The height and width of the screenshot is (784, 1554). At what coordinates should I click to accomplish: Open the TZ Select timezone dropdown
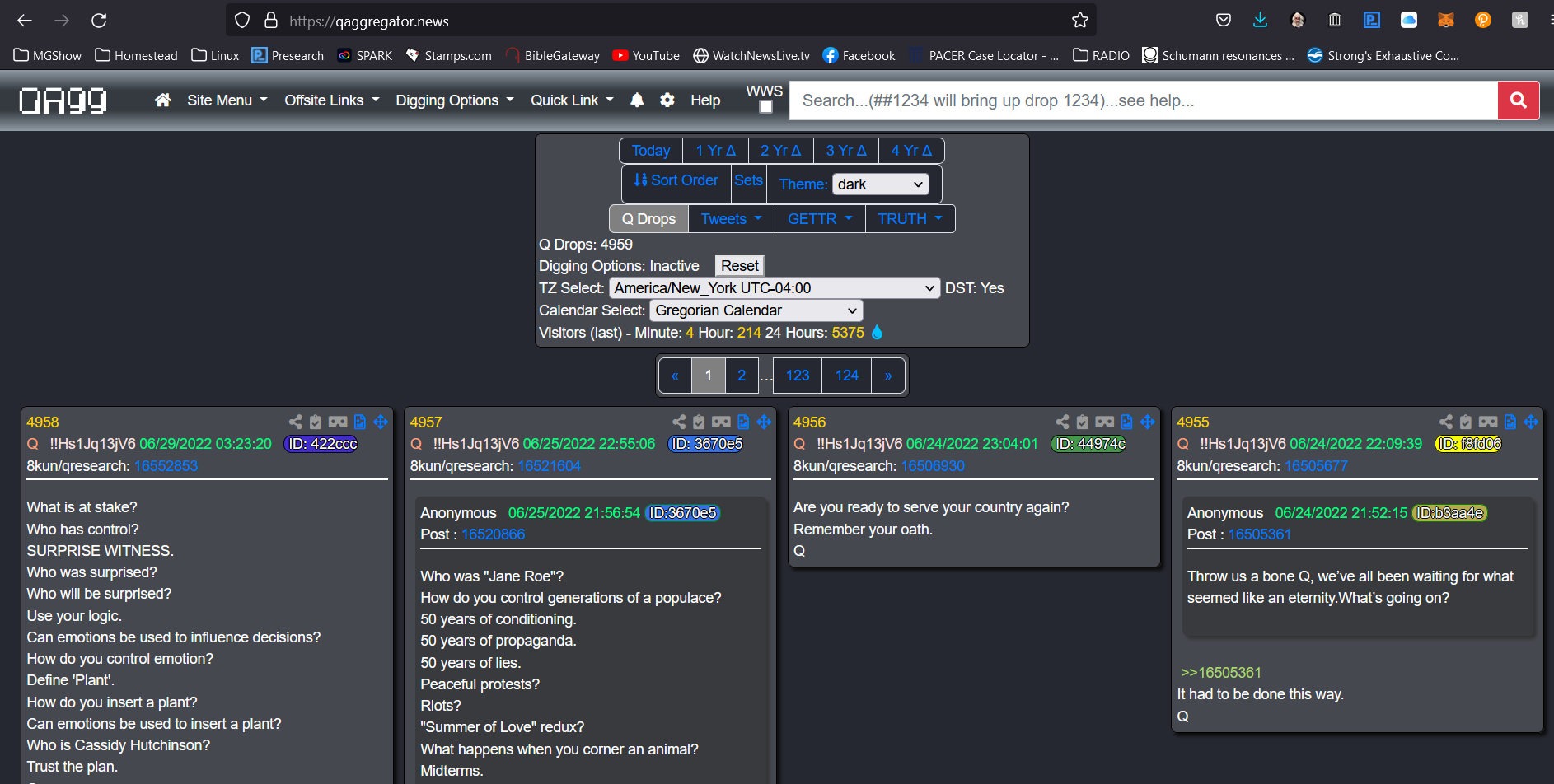click(774, 288)
